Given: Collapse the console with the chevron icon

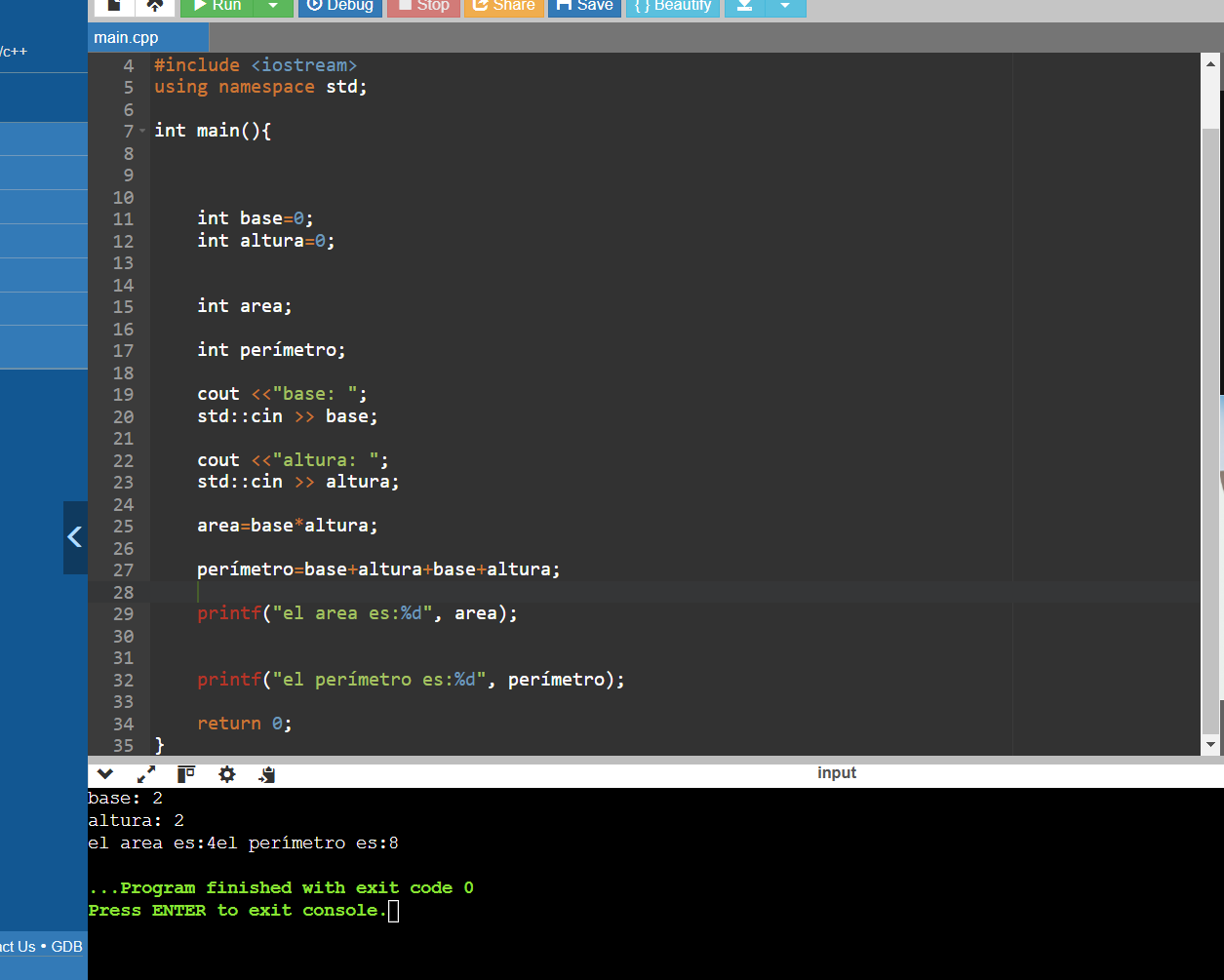Looking at the screenshot, I should point(105,775).
